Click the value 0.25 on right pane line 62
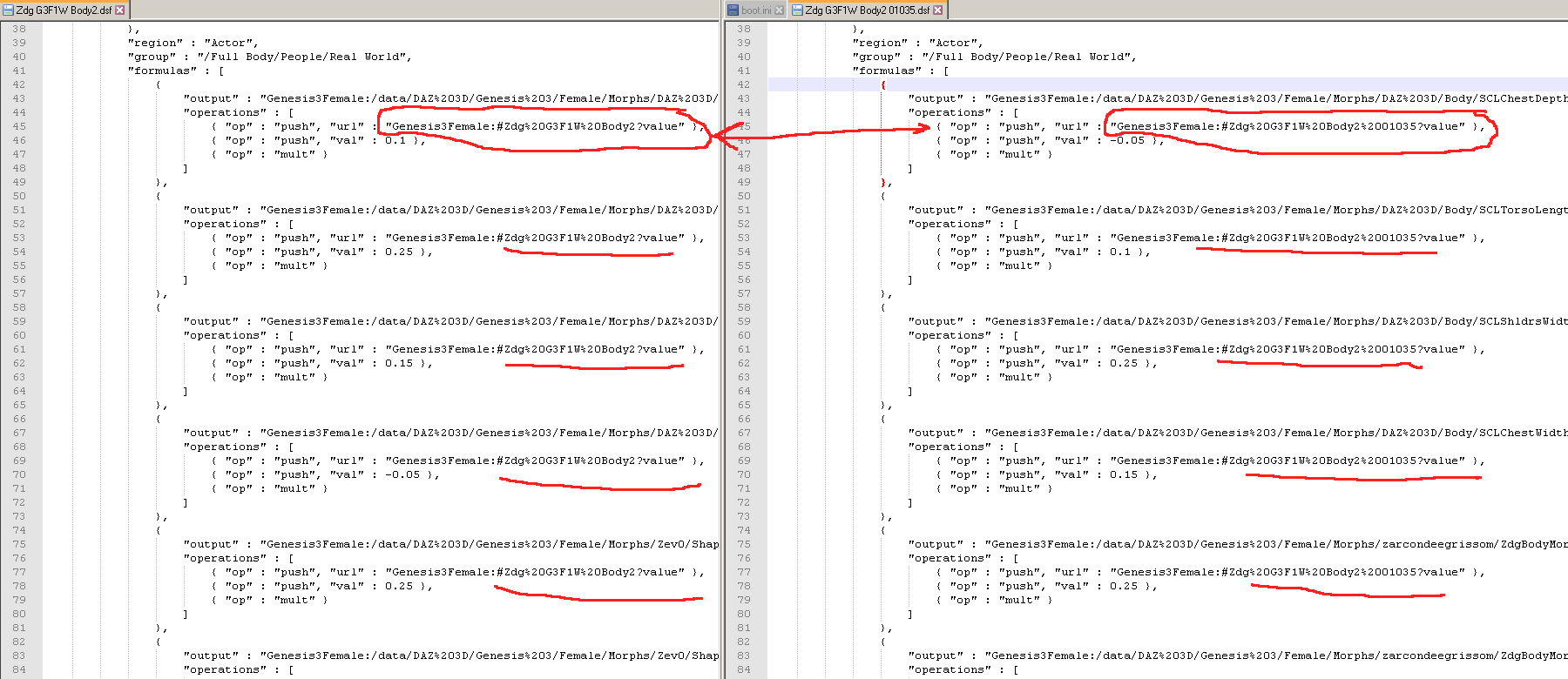The width and height of the screenshot is (1568, 679). coord(1124,363)
